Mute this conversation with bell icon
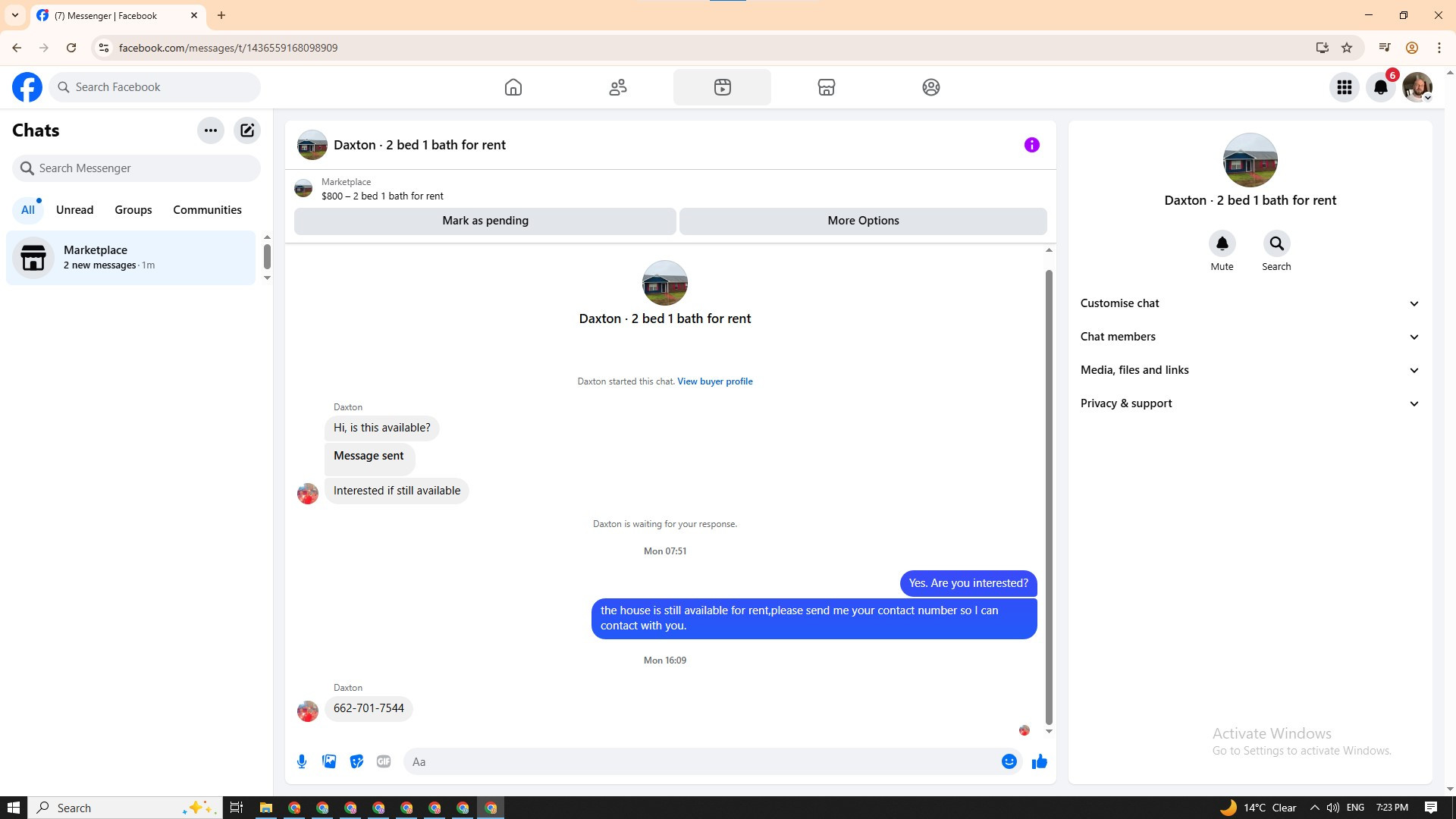 (1222, 244)
